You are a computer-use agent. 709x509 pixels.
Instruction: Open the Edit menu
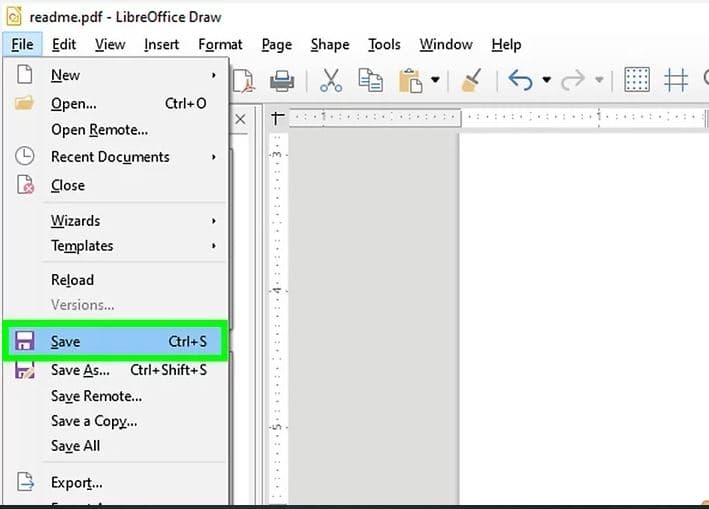pos(64,44)
